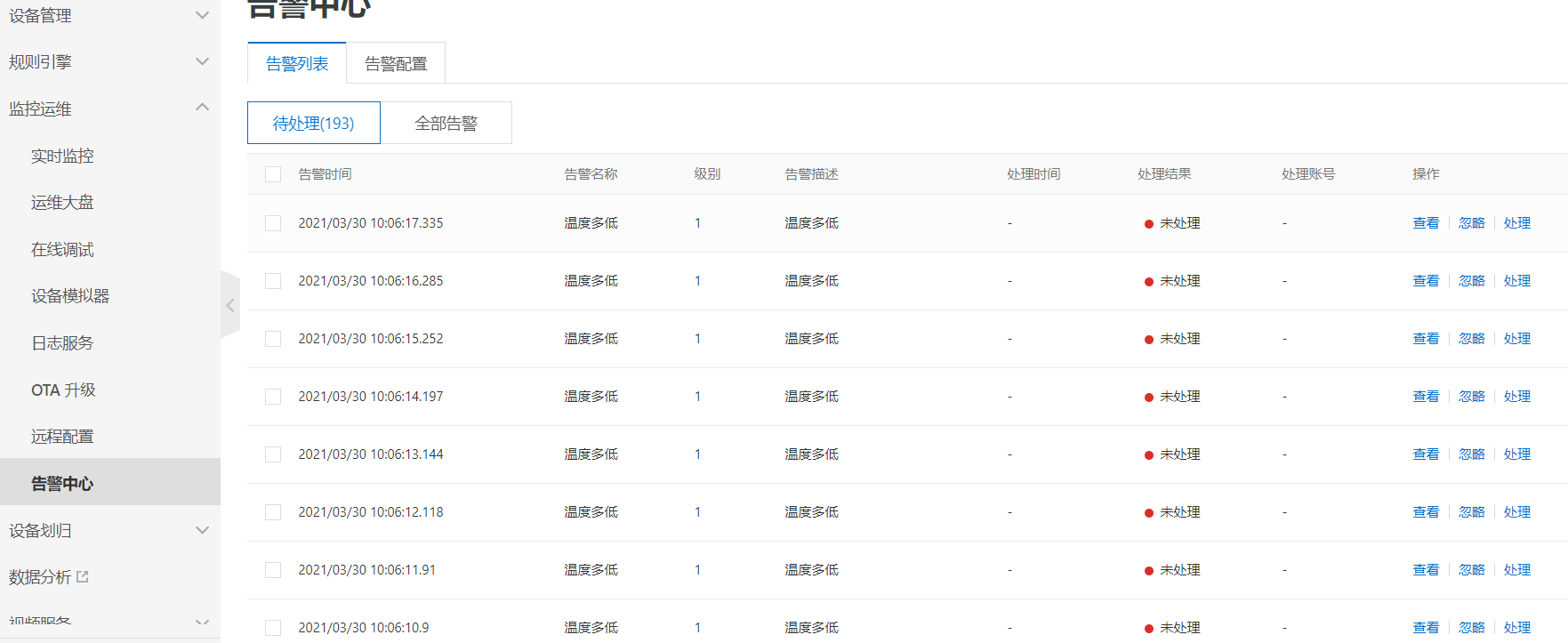Expand the 规则引擎 menu chevron
The width and height of the screenshot is (1568, 643).
click(203, 61)
